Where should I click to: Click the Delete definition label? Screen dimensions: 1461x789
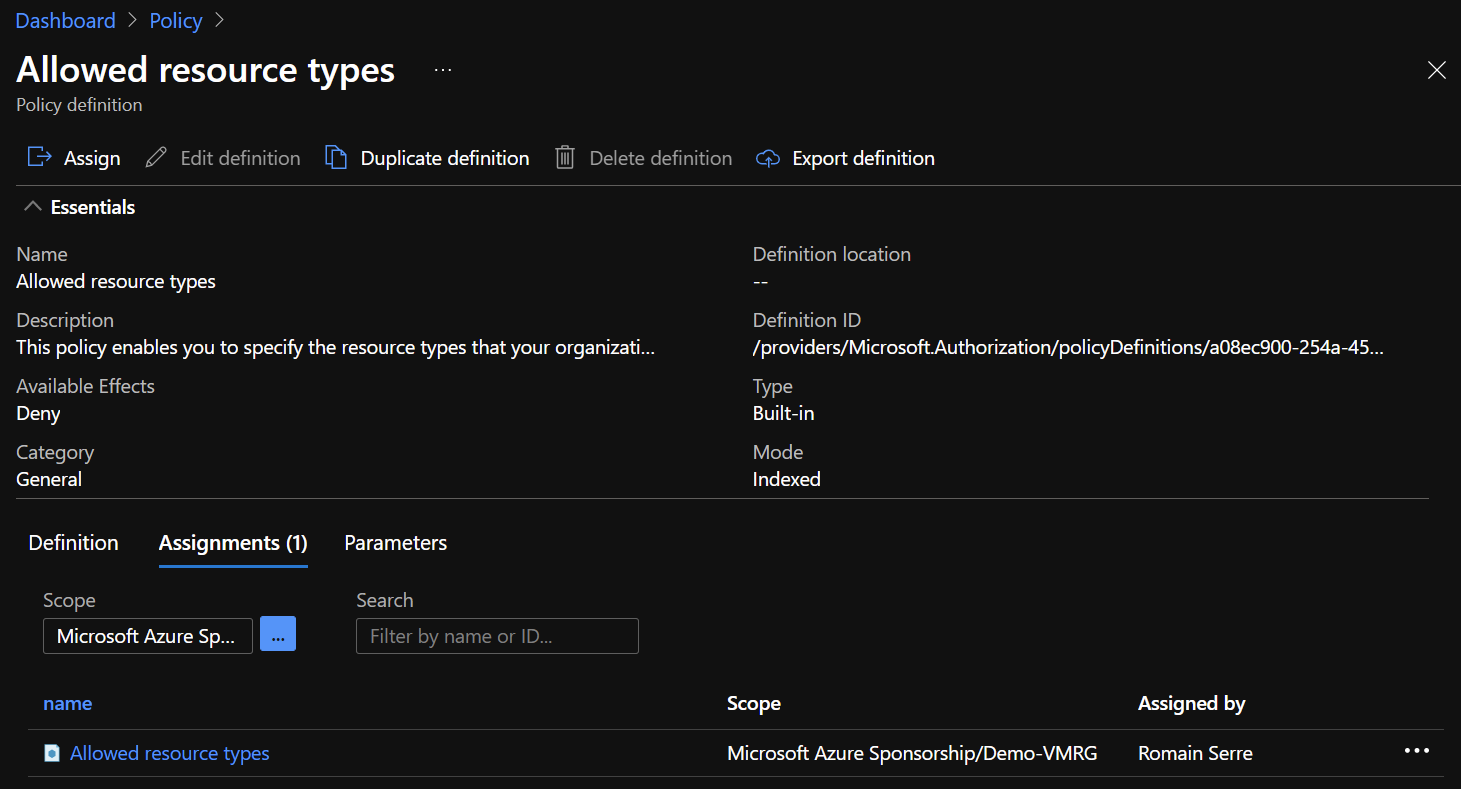[661, 158]
